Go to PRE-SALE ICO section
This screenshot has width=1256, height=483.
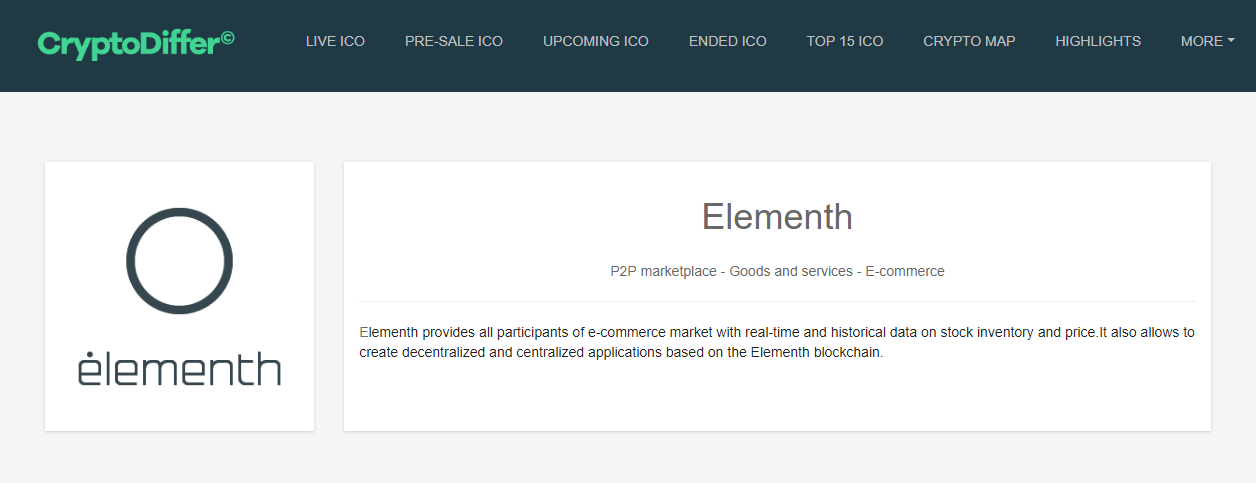coord(454,41)
